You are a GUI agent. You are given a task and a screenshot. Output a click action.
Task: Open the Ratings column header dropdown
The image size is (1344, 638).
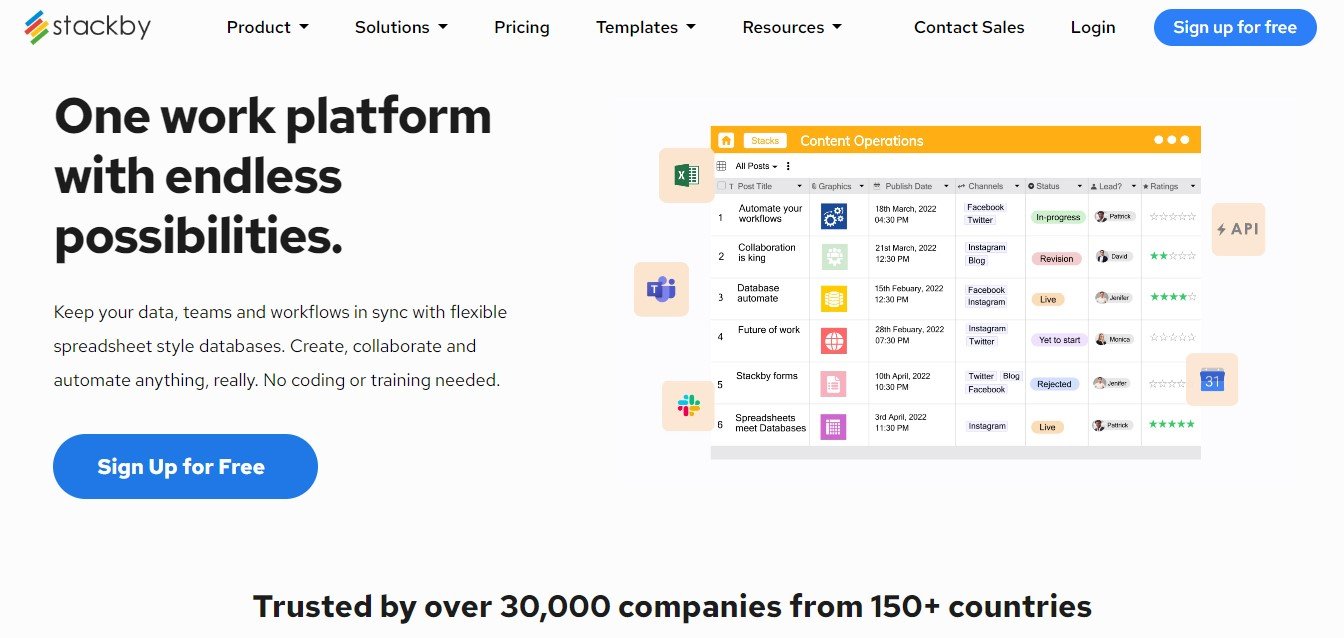[x=1193, y=186]
